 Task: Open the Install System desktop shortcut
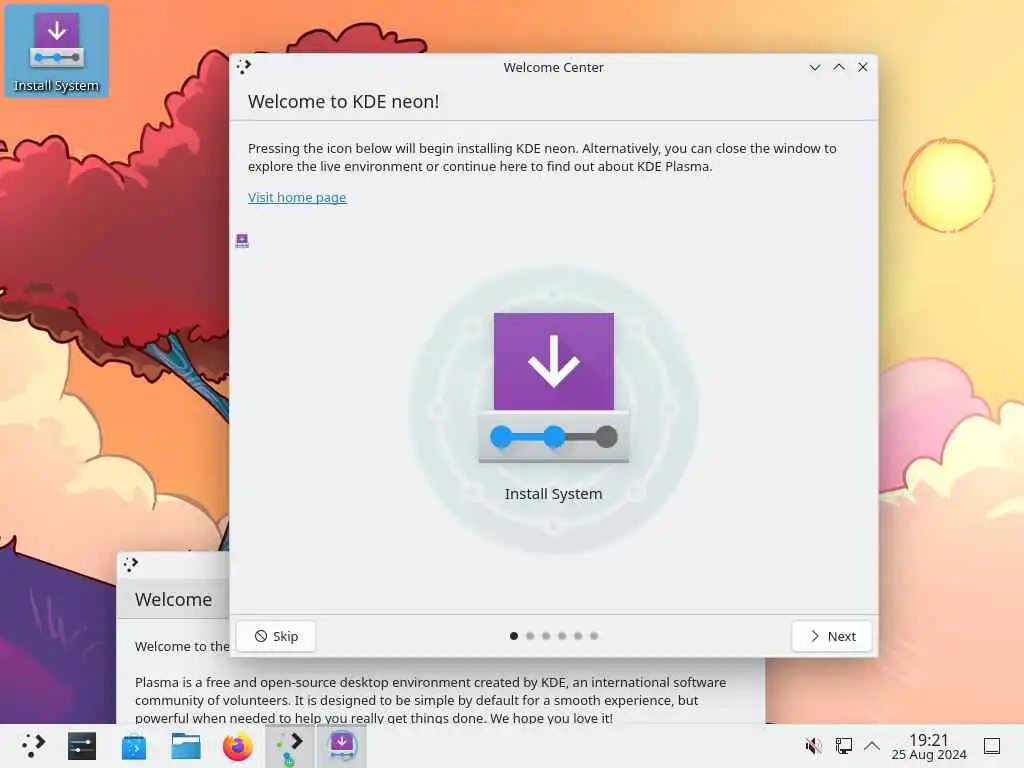click(57, 51)
